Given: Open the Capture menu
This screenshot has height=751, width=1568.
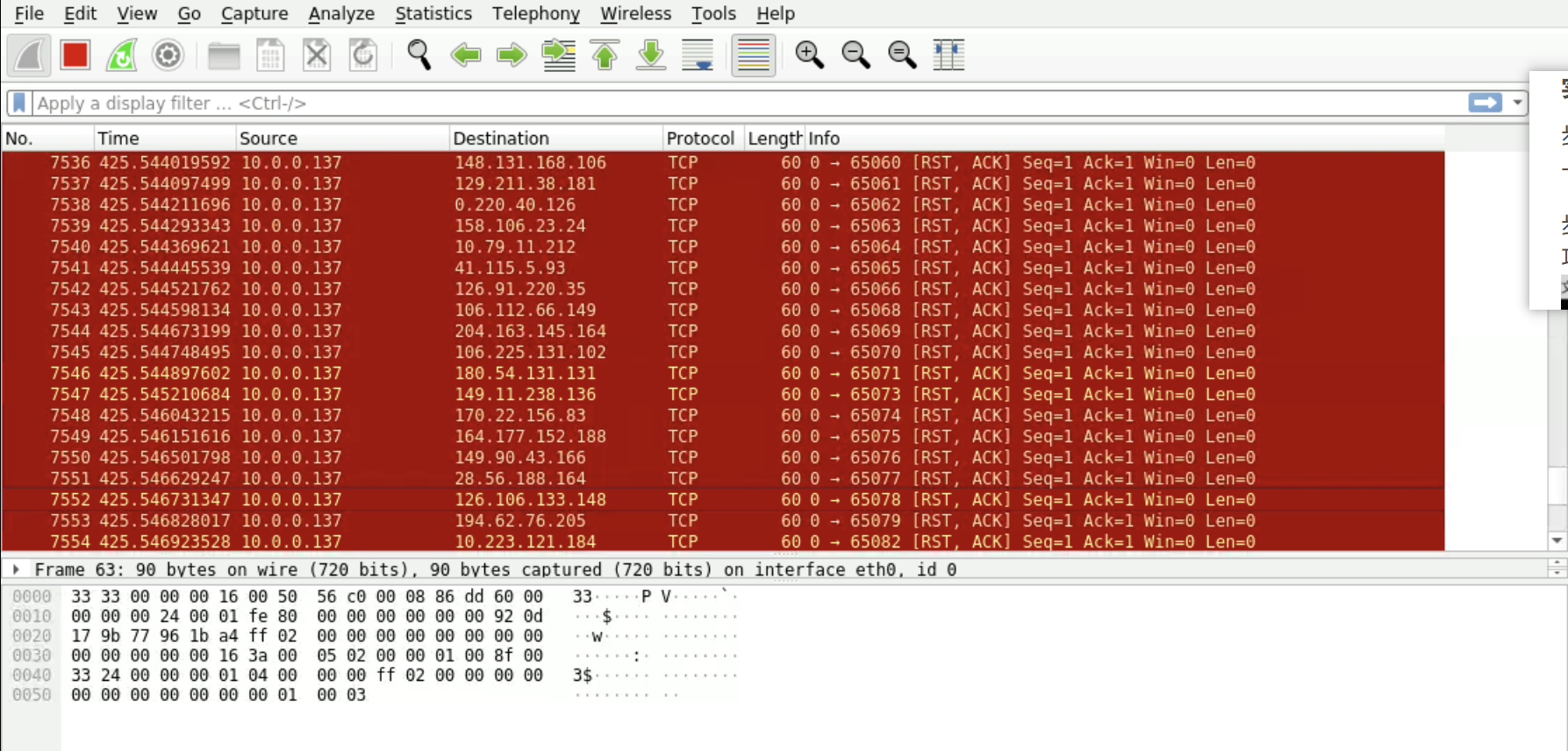Looking at the screenshot, I should pyautogui.click(x=254, y=13).
